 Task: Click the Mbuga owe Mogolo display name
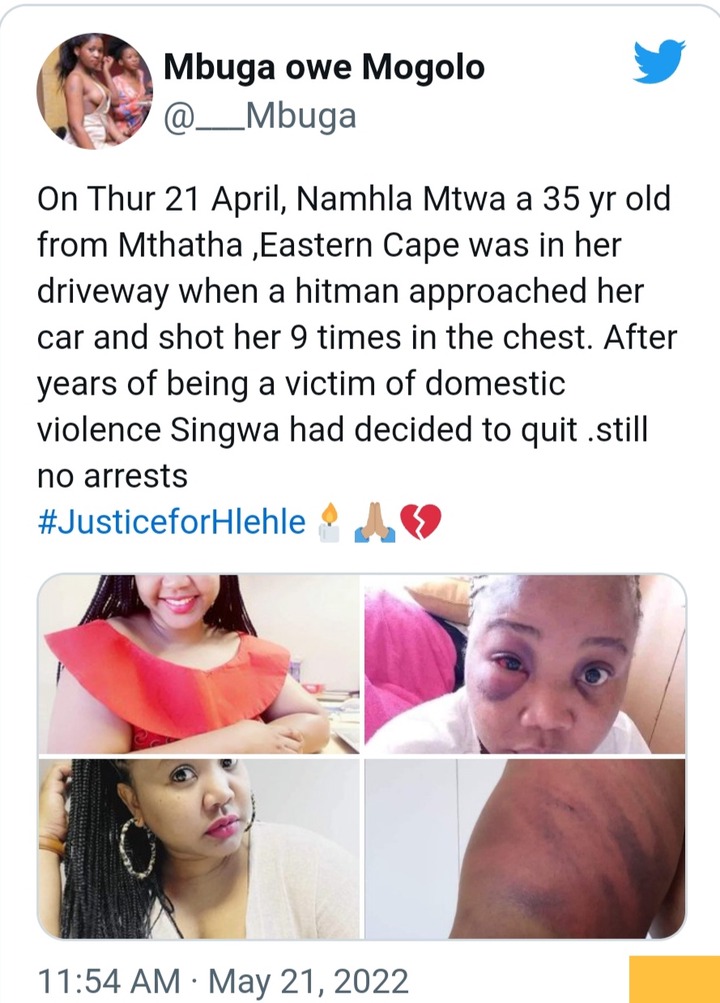pyautogui.click(x=324, y=67)
